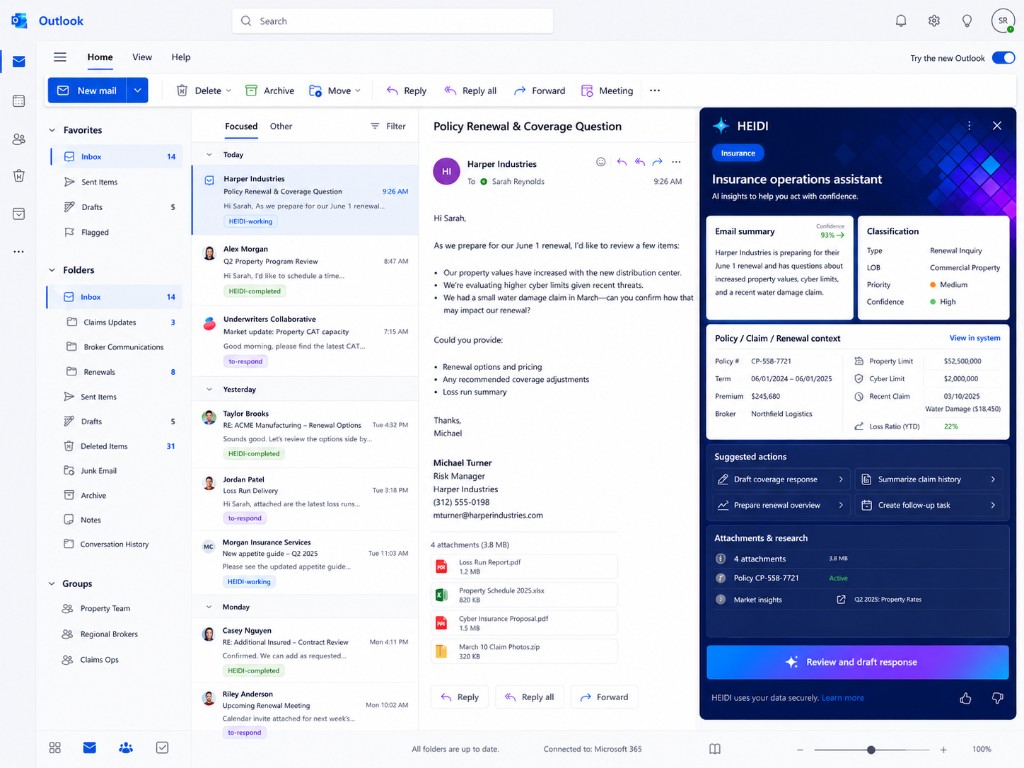Click the reply arrow icon in message header
Image resolution: width=1024 pixels, height=768 pixels.
622,161
